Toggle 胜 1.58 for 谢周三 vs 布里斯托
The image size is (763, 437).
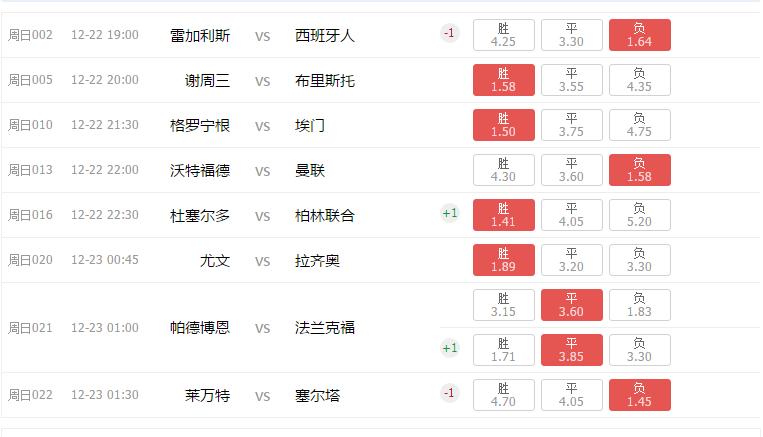(x=503, y=80)
